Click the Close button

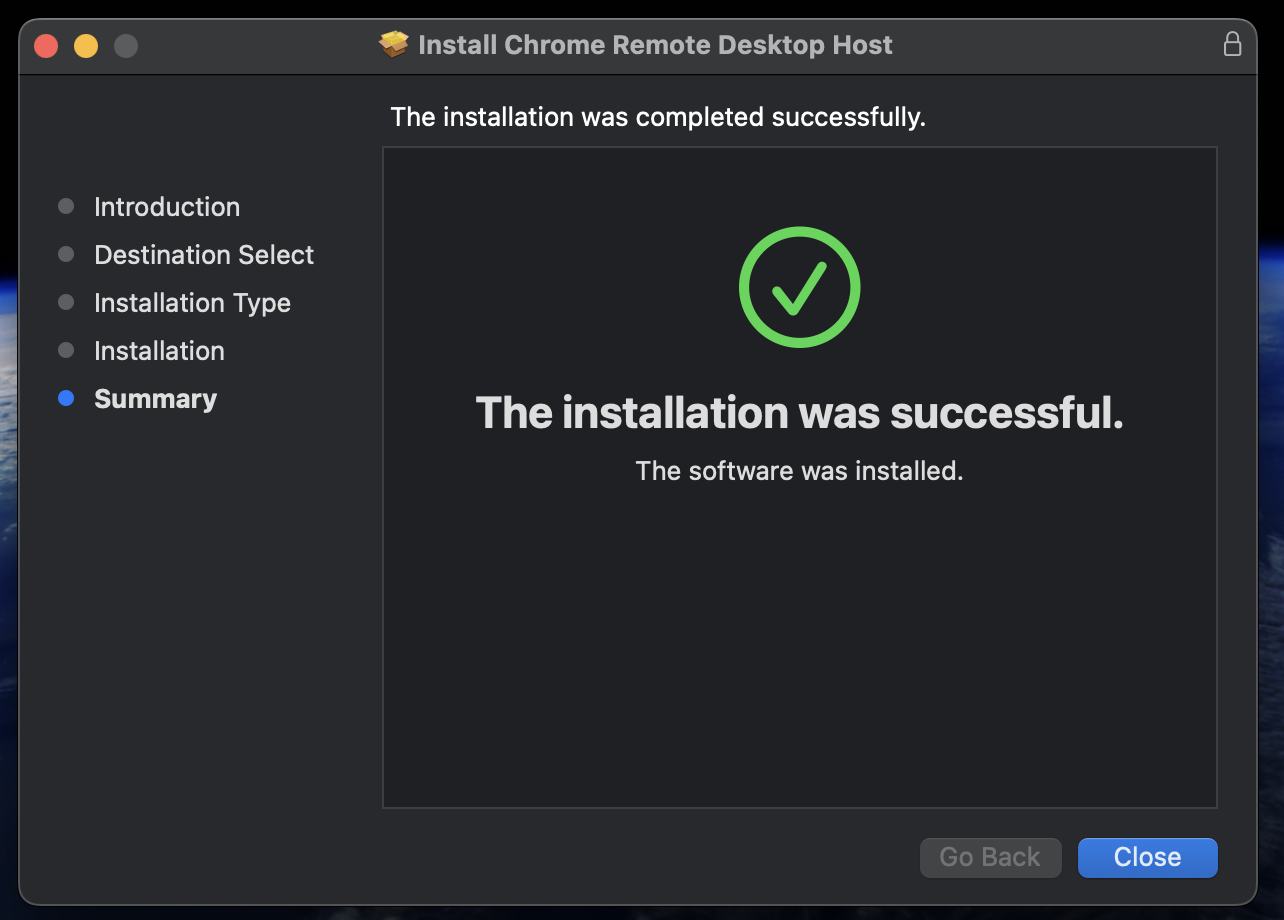pos(1147,857)
